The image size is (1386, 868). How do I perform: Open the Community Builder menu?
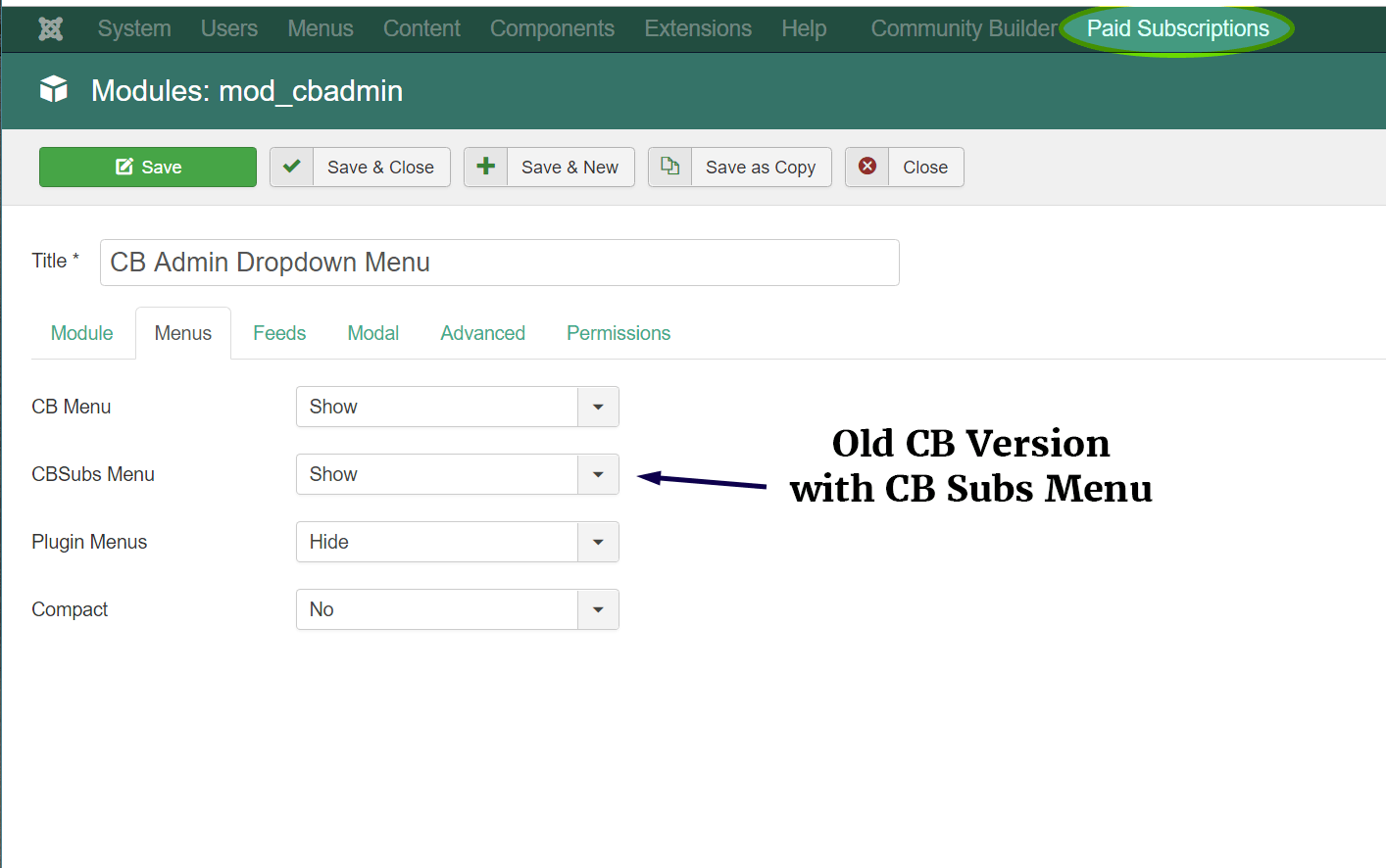point(965,28)
